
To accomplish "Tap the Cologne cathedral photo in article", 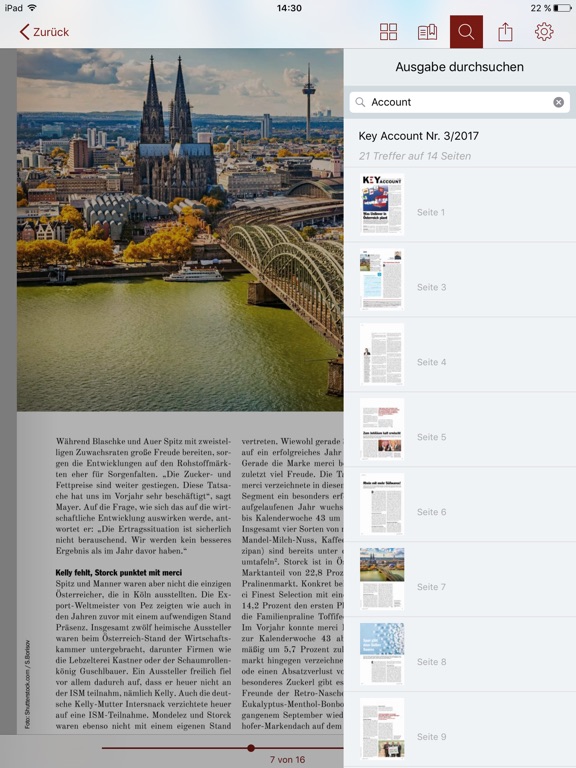I will coord(180,230).
